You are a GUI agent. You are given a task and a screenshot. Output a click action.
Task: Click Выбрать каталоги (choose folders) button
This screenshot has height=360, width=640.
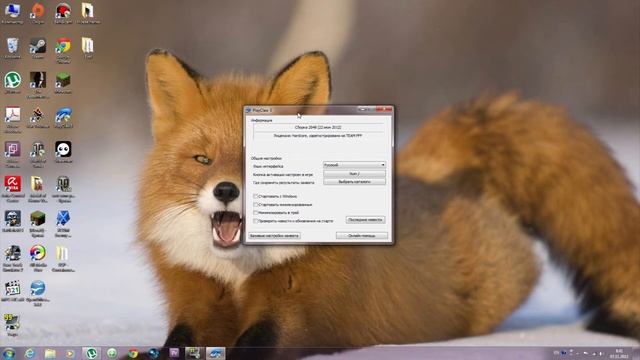pyautogui.click(x=354, y=182)
